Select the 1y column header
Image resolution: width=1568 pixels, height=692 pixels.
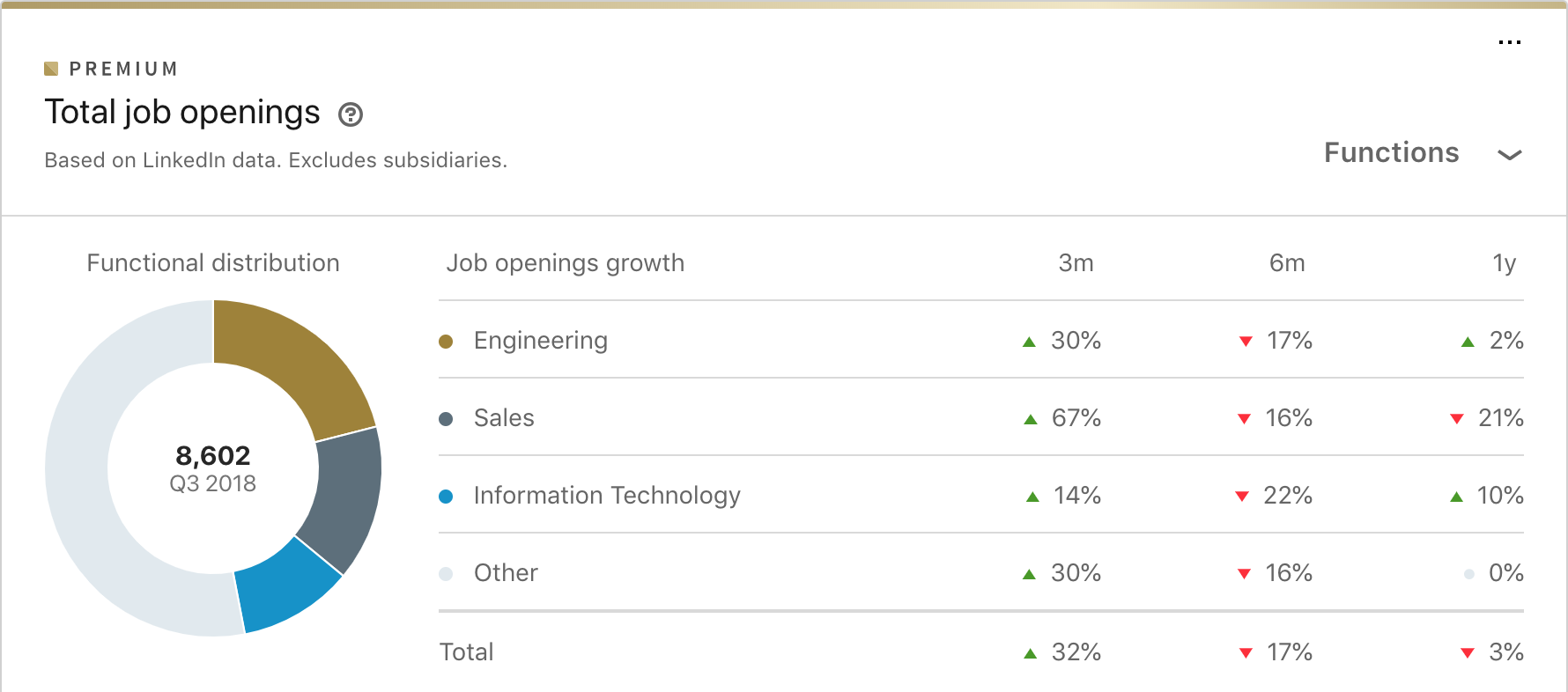pos(1504,263)
